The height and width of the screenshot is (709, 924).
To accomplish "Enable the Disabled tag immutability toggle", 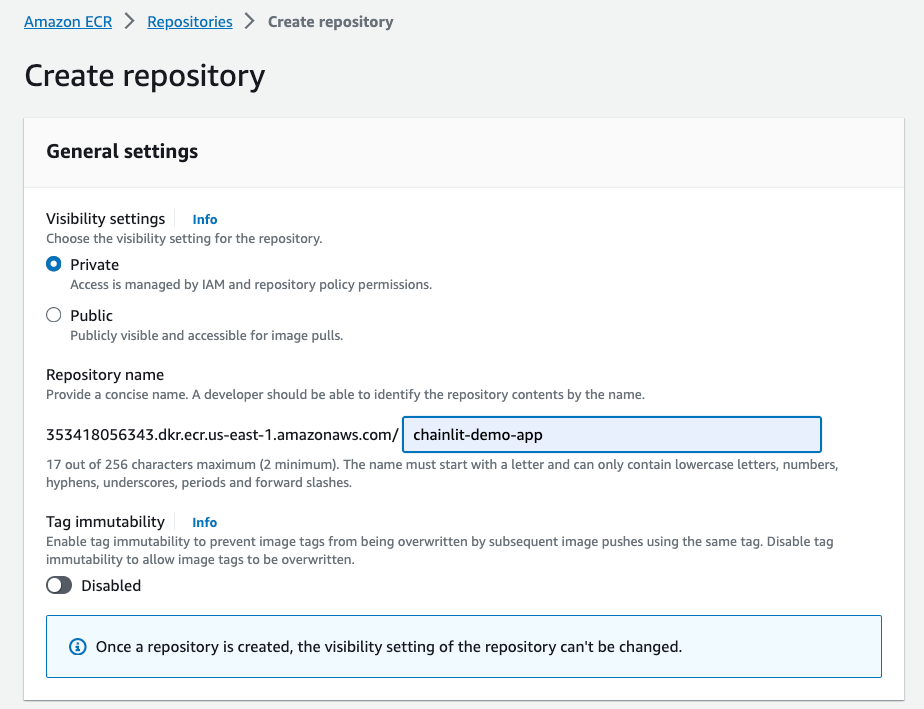I will click(58, 585).
